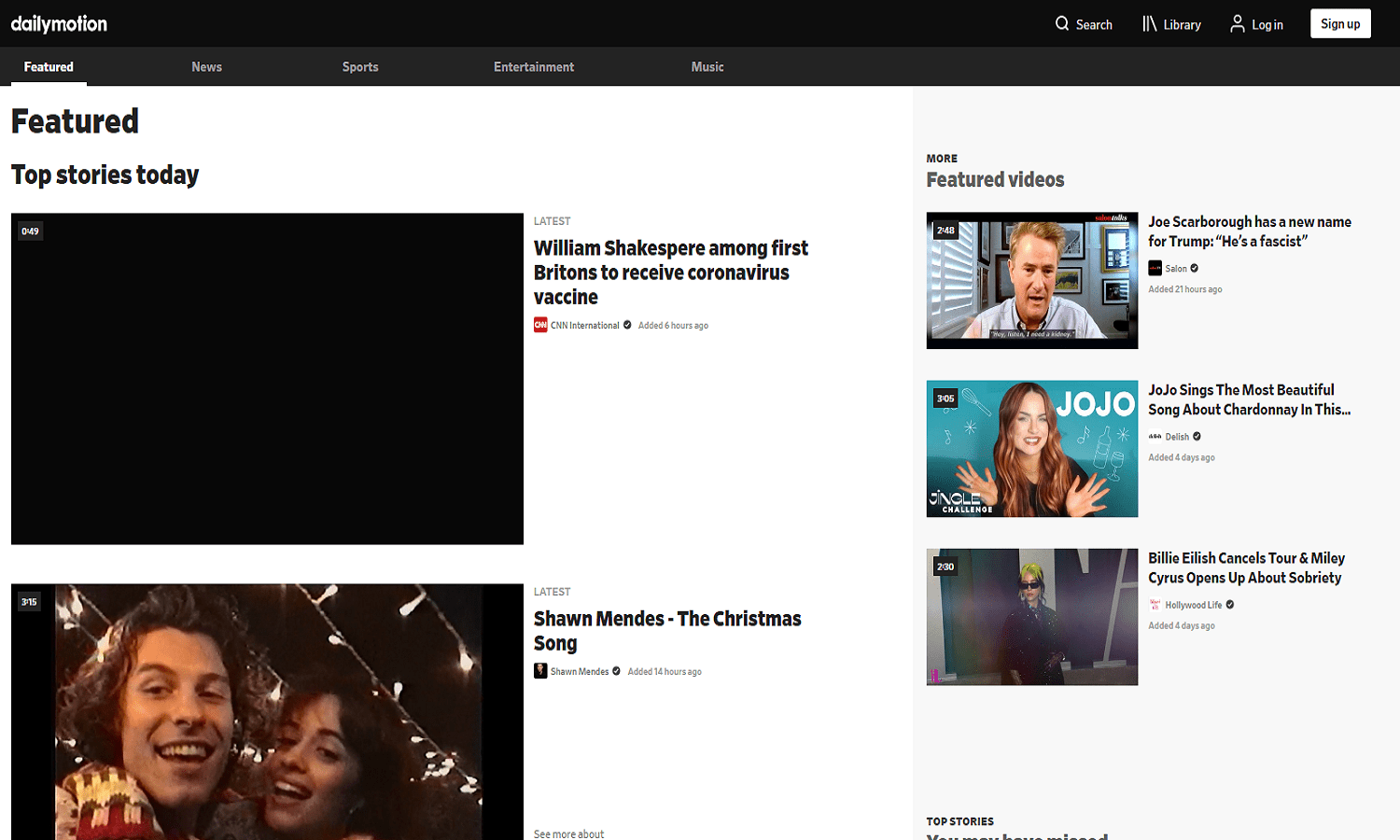Open the Library icon
1400x840 pixels.
[1148, 23]
